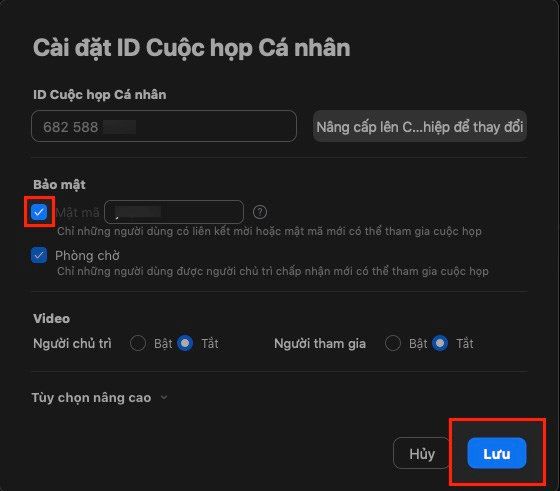Click the question mark help icon beside password
Image resolution: width=560 pixels, height=491 pixels.
(260, 212)
